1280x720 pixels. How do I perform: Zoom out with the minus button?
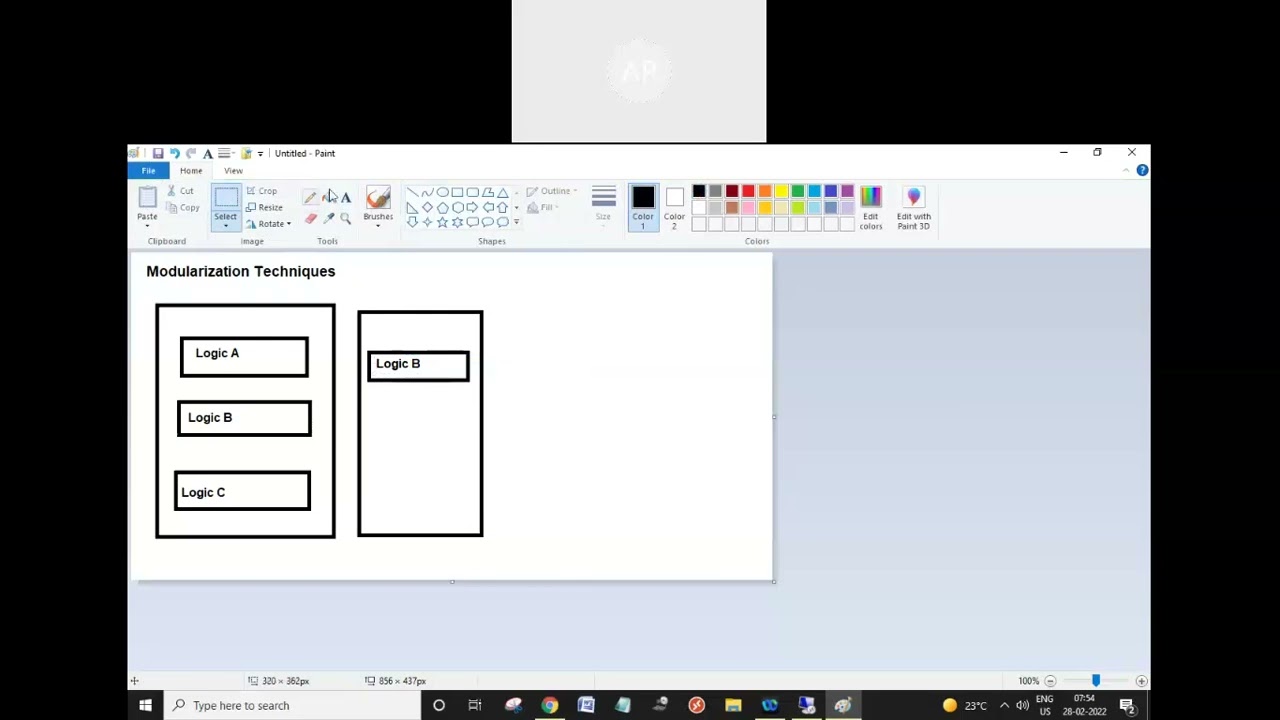pos(1050,681)
